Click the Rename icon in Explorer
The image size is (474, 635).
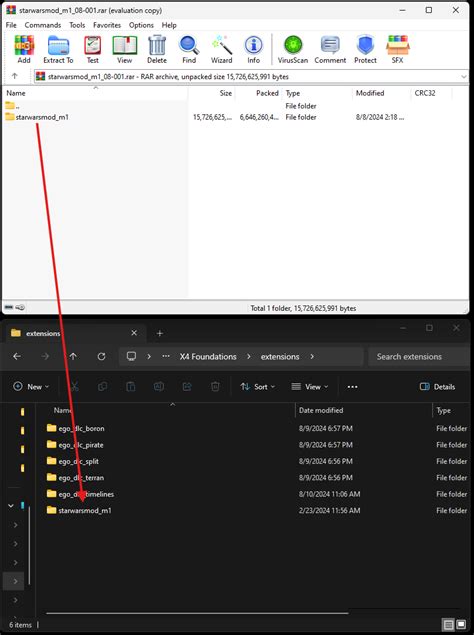point(159,387)
